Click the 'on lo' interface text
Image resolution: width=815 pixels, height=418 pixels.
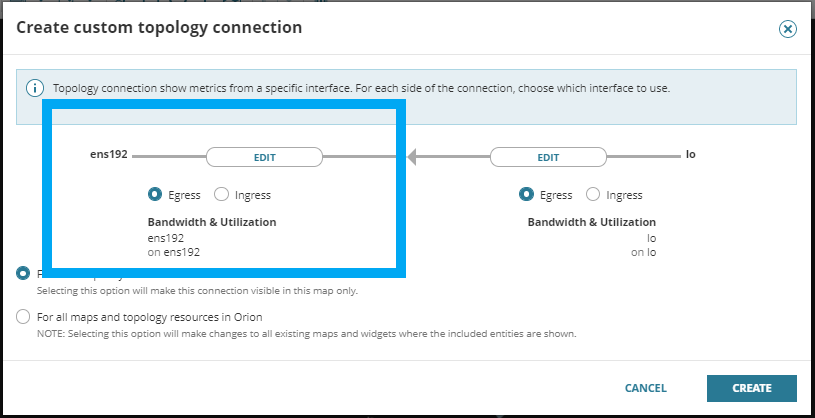(x=643, y=253)
